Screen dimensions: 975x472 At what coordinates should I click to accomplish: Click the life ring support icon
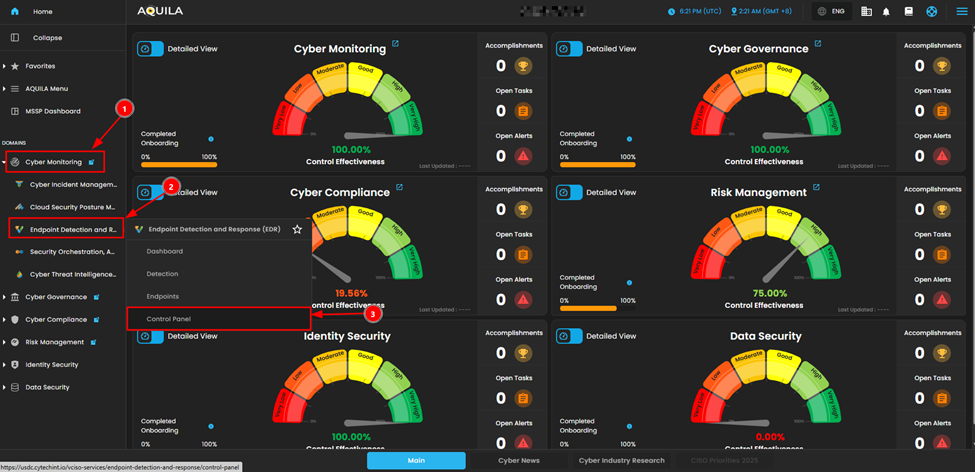[x=932, y=12]
